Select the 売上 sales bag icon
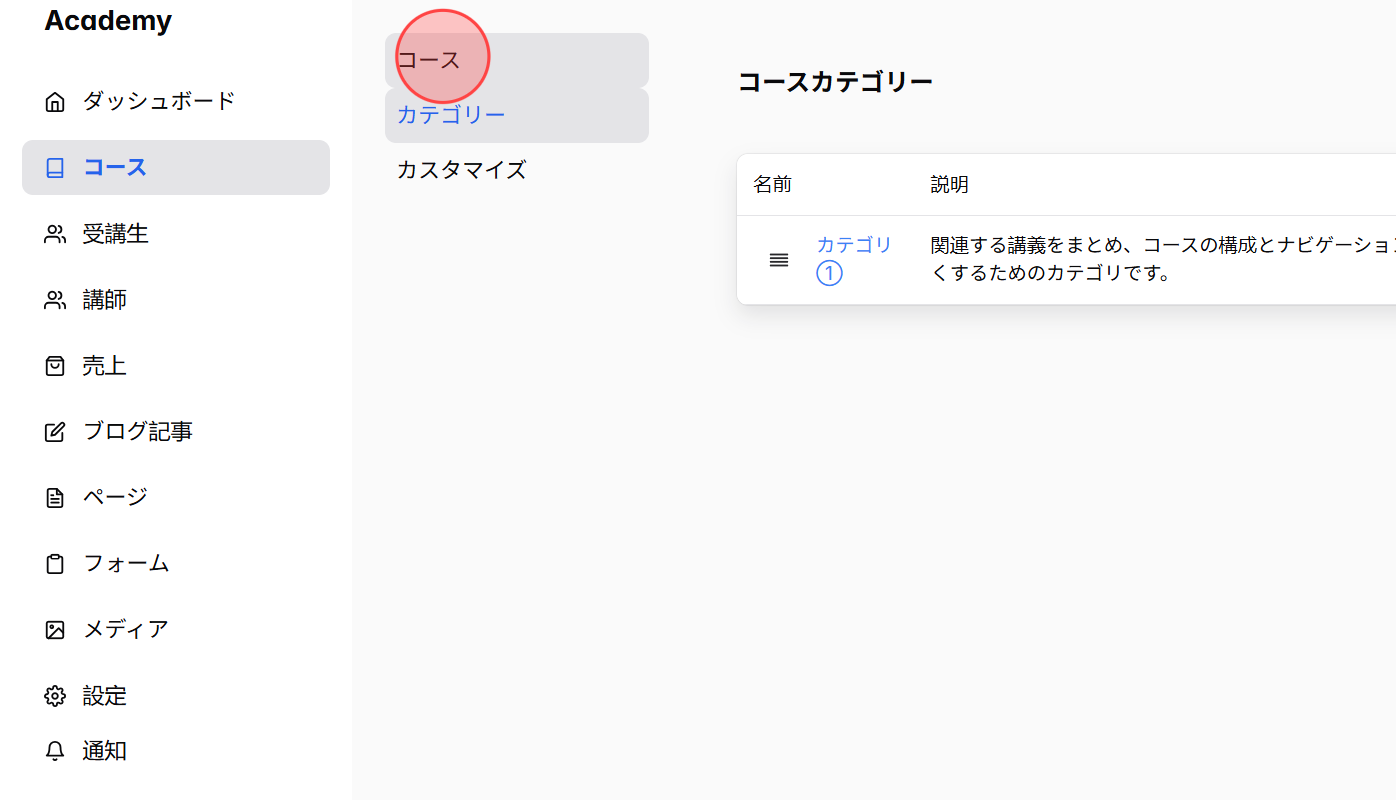 pyautogui.click(x=55, y=365)
